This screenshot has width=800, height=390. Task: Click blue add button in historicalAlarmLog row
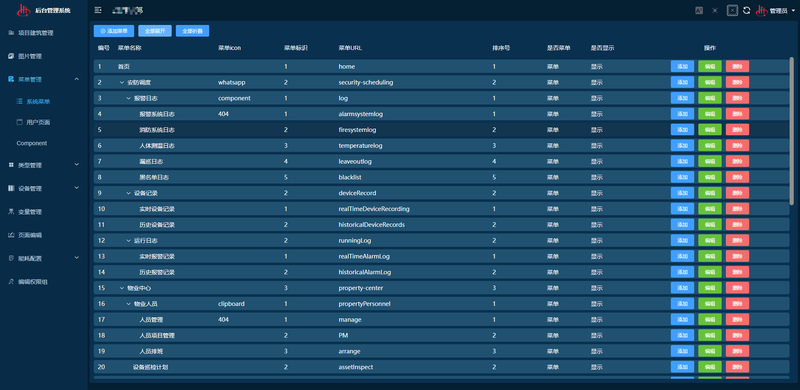click(x=682, y=272)
